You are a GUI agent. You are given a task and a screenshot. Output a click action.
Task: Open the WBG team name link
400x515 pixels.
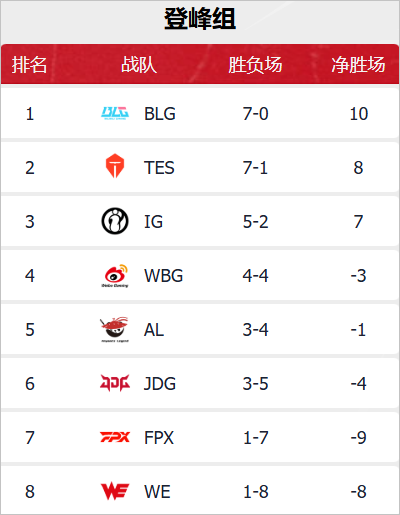[x=163, y=276]
